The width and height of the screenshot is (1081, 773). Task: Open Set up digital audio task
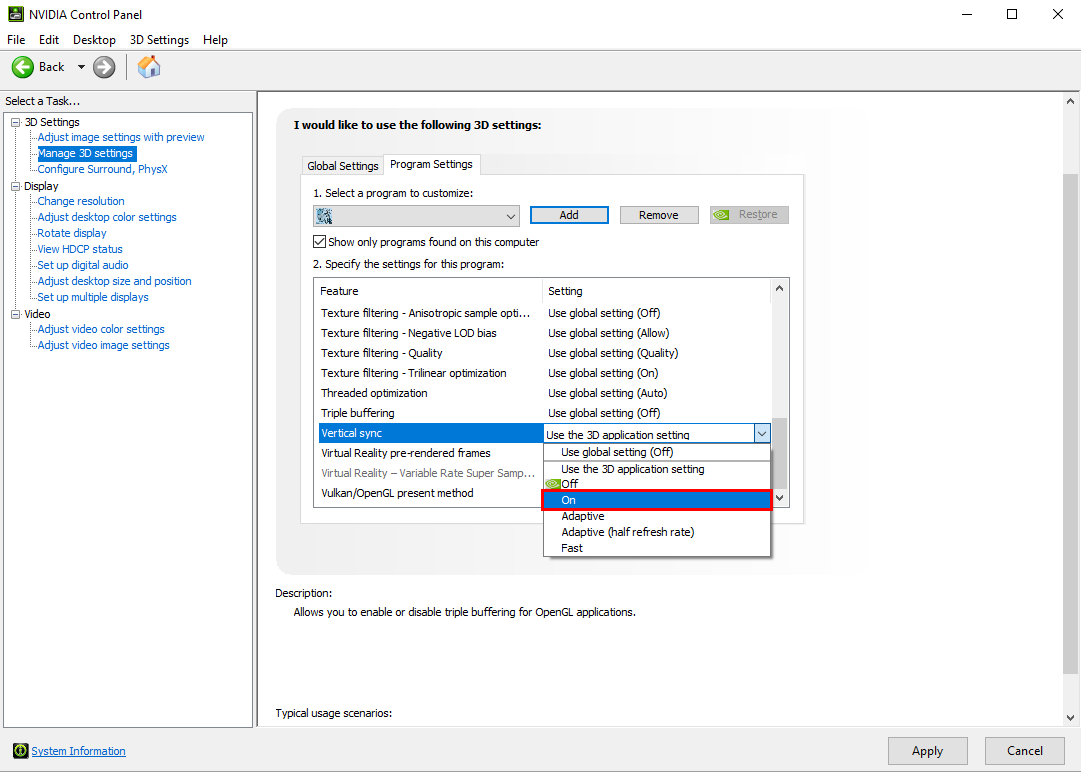(83, 265)
